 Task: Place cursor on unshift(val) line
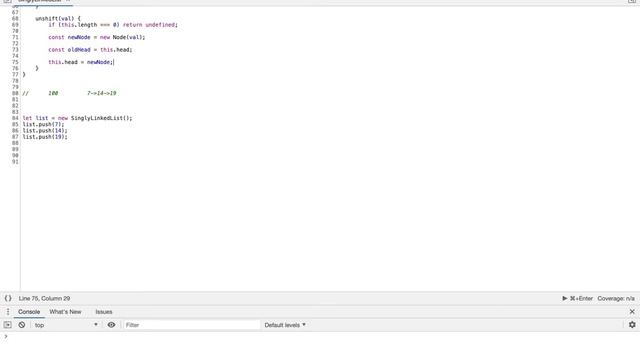click(x=58, y=19)
